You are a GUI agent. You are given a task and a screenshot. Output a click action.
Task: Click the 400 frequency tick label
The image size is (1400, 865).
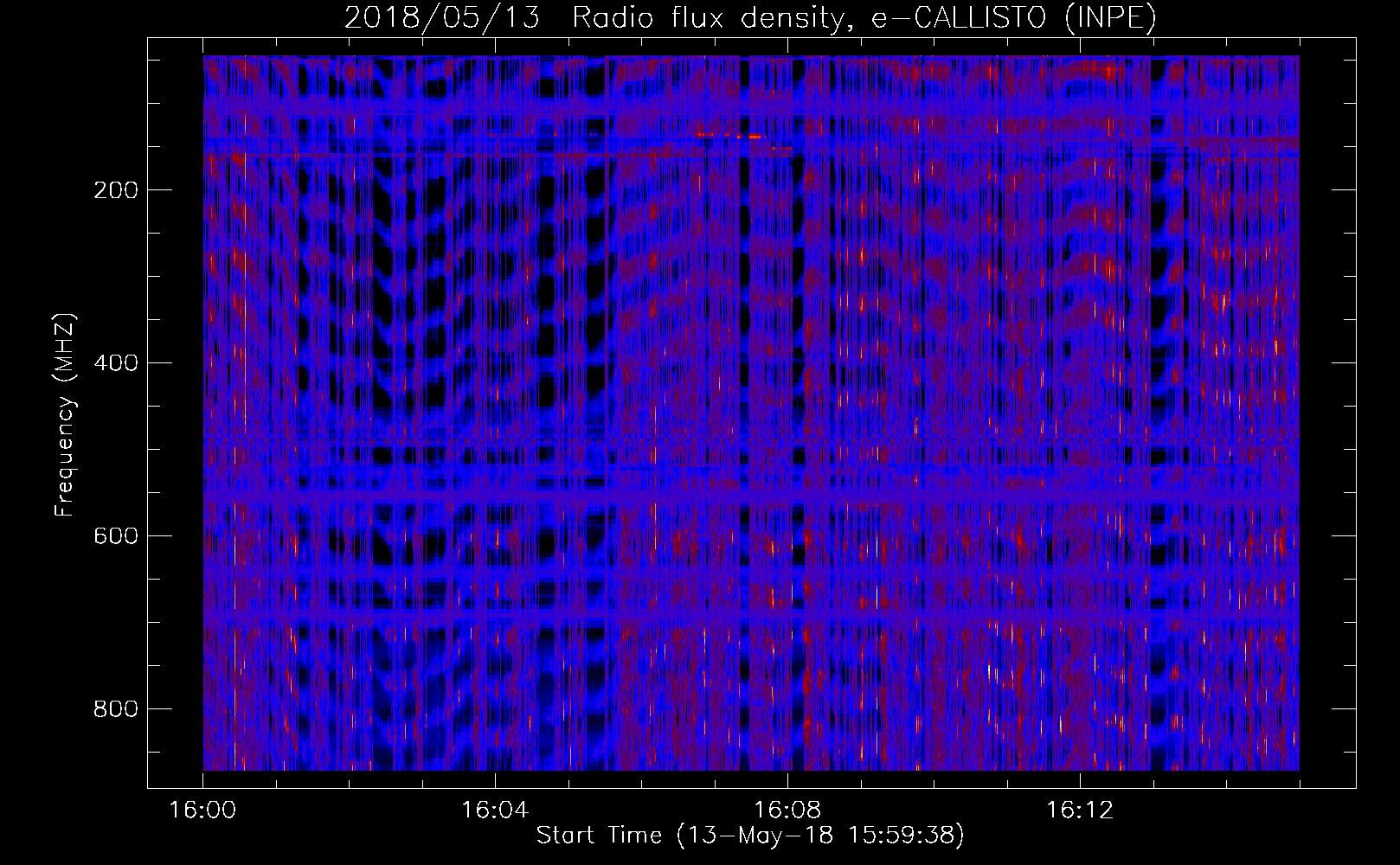pyautogui.click(x=115, y=362)
